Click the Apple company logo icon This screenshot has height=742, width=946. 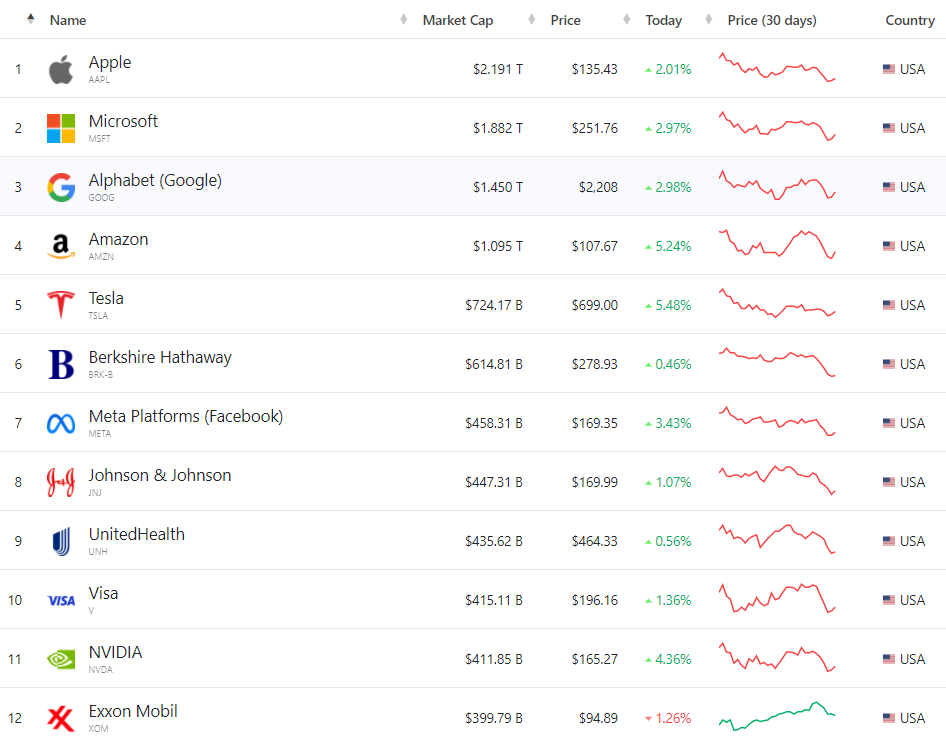coord(61,70)
